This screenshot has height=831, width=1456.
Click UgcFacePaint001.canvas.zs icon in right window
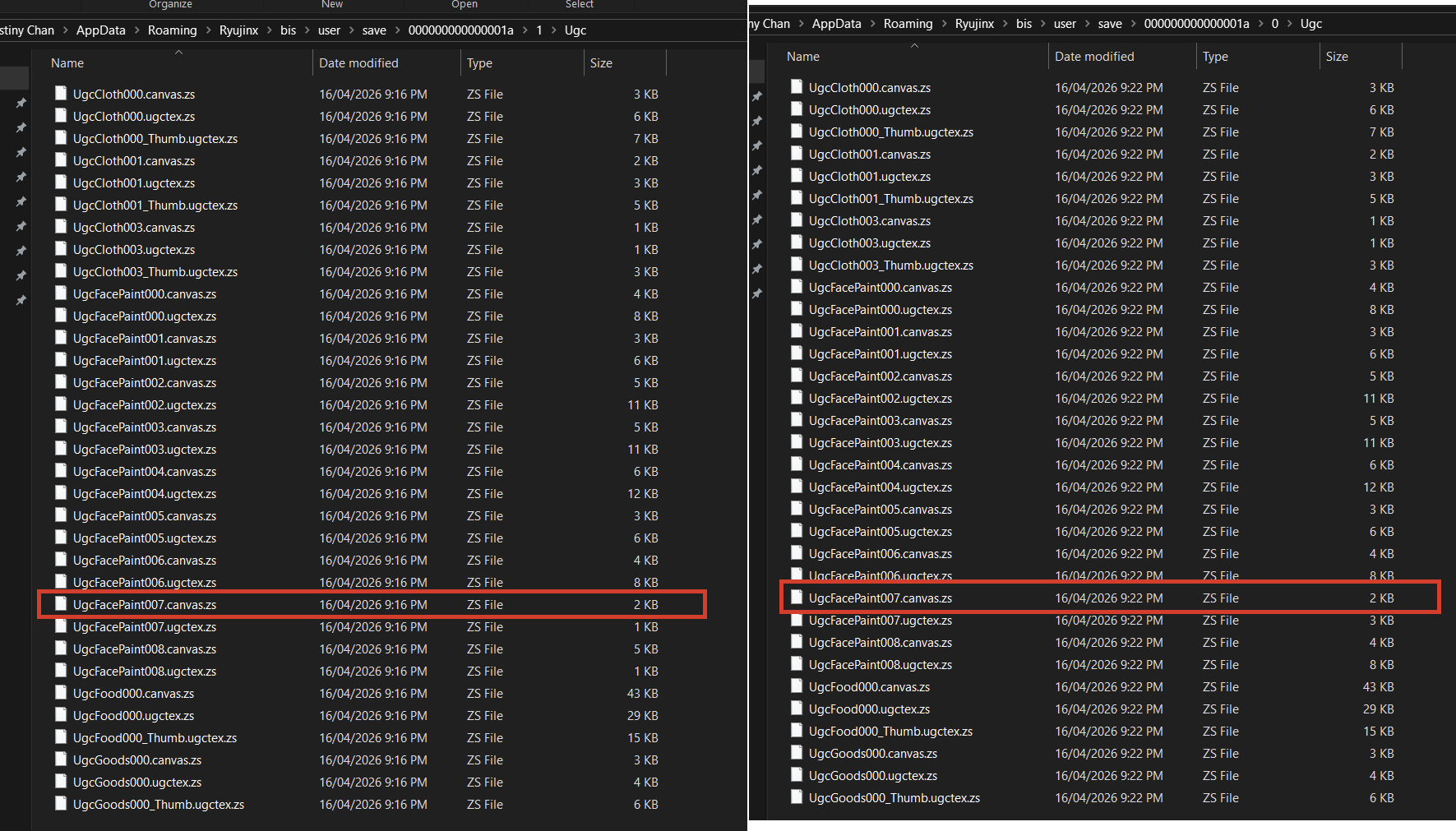coord(797,330)
